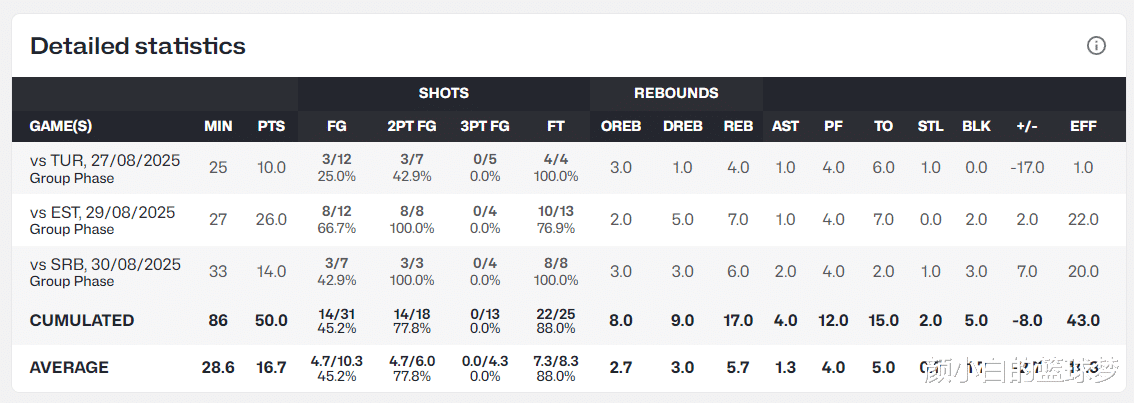Click the BLK column header
1134x403 pixels.
976,126
